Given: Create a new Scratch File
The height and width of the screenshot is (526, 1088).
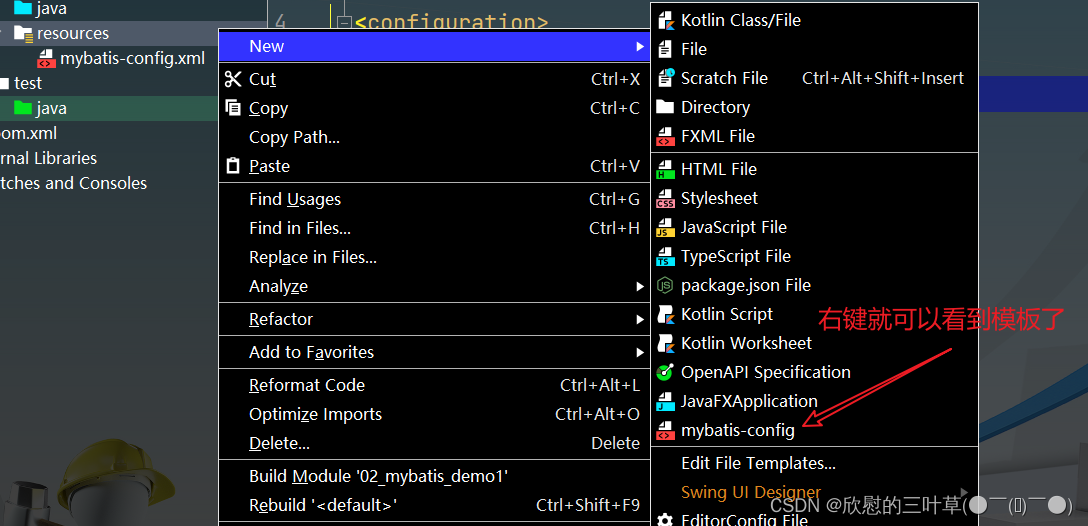Looking at the screenshot, I should tap(815, 78).
